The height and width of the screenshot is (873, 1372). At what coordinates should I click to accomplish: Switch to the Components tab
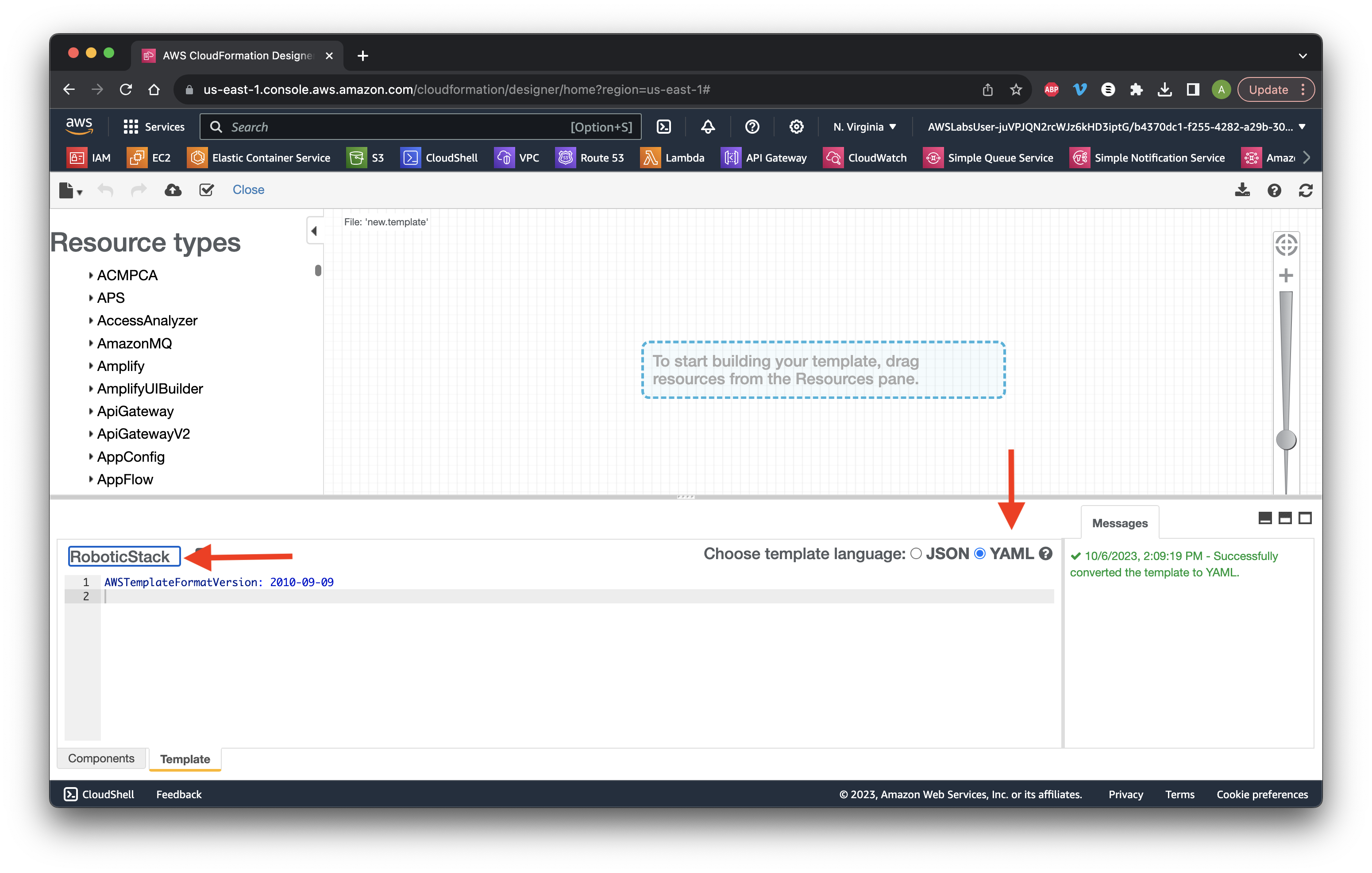tap(101, 758)
